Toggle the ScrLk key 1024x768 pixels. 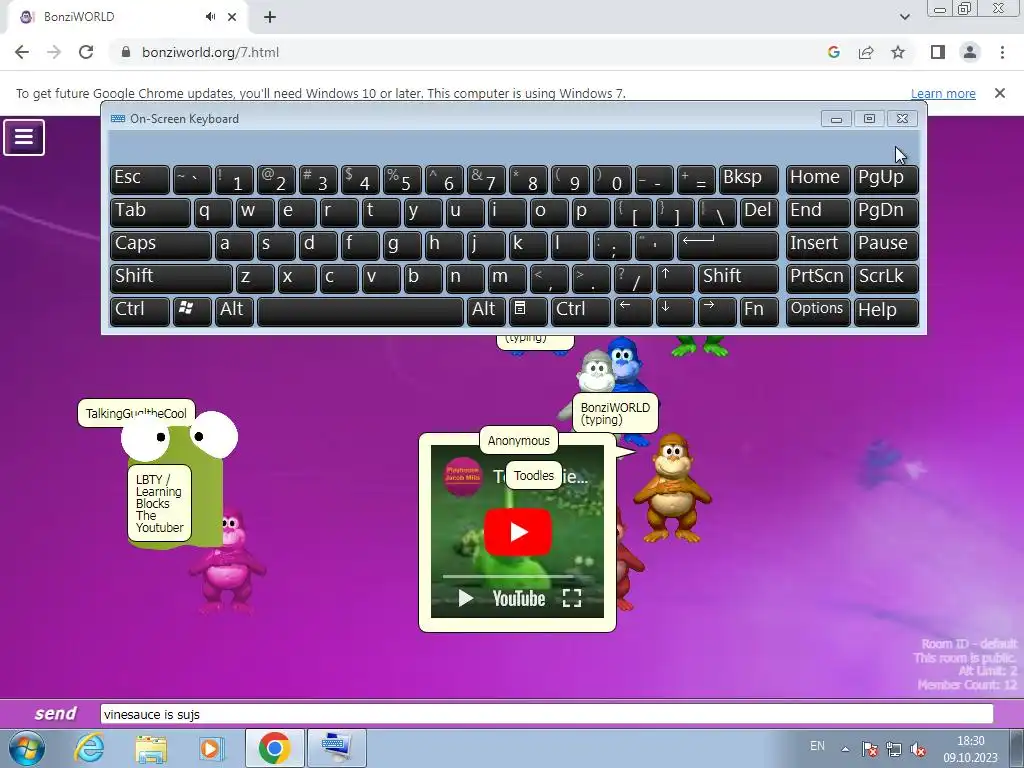tap(886, 278)
